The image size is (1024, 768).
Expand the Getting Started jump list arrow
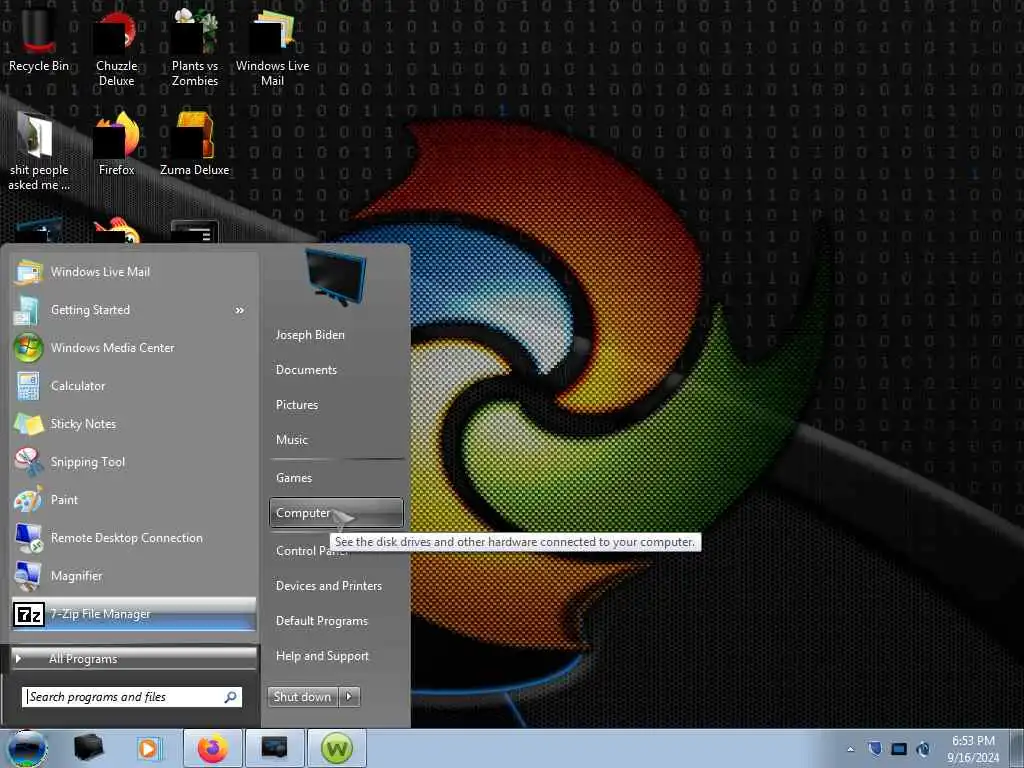coord(240,310)
